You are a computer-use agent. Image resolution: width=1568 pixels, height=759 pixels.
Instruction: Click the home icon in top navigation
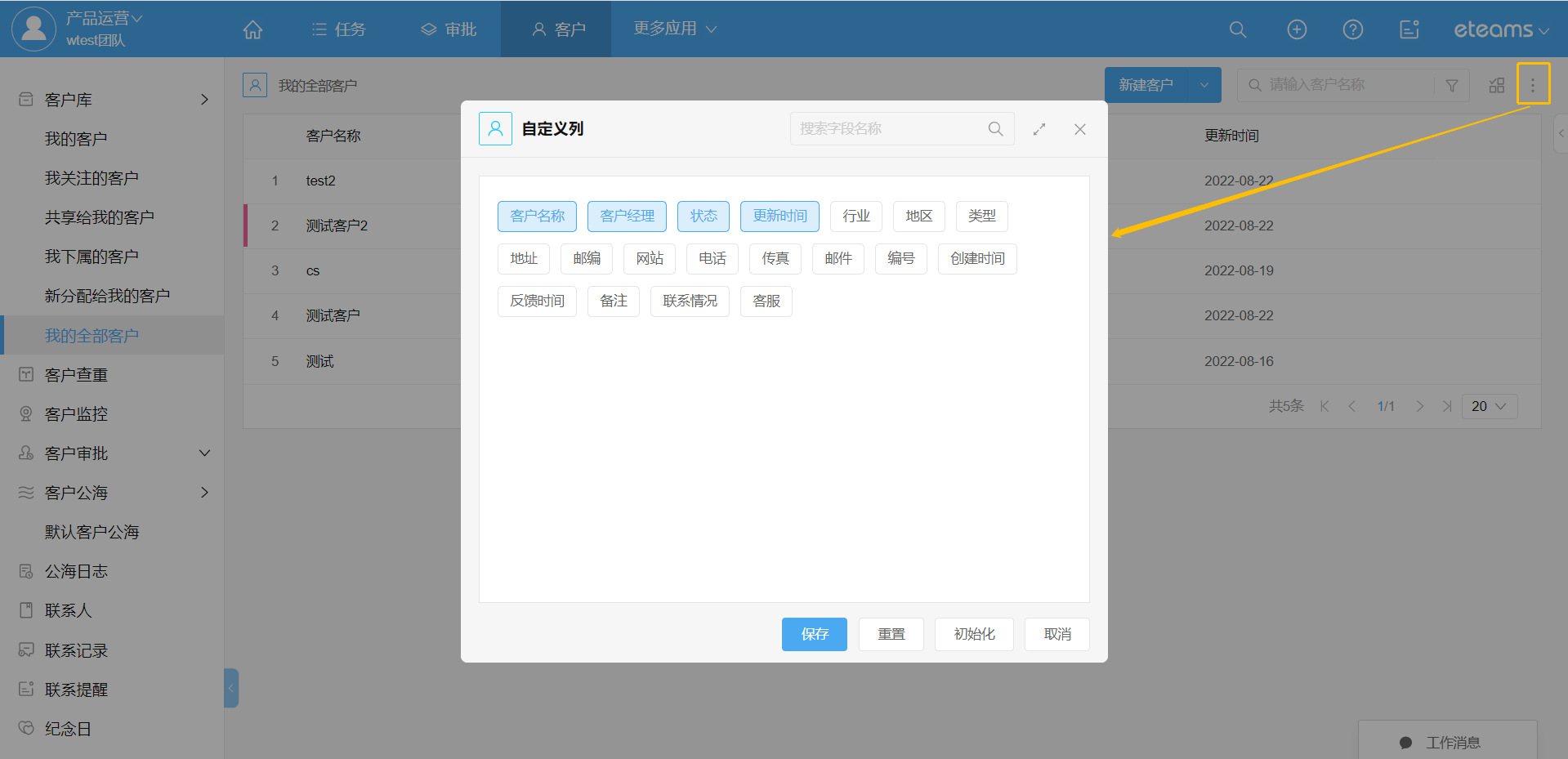(252, 29)
